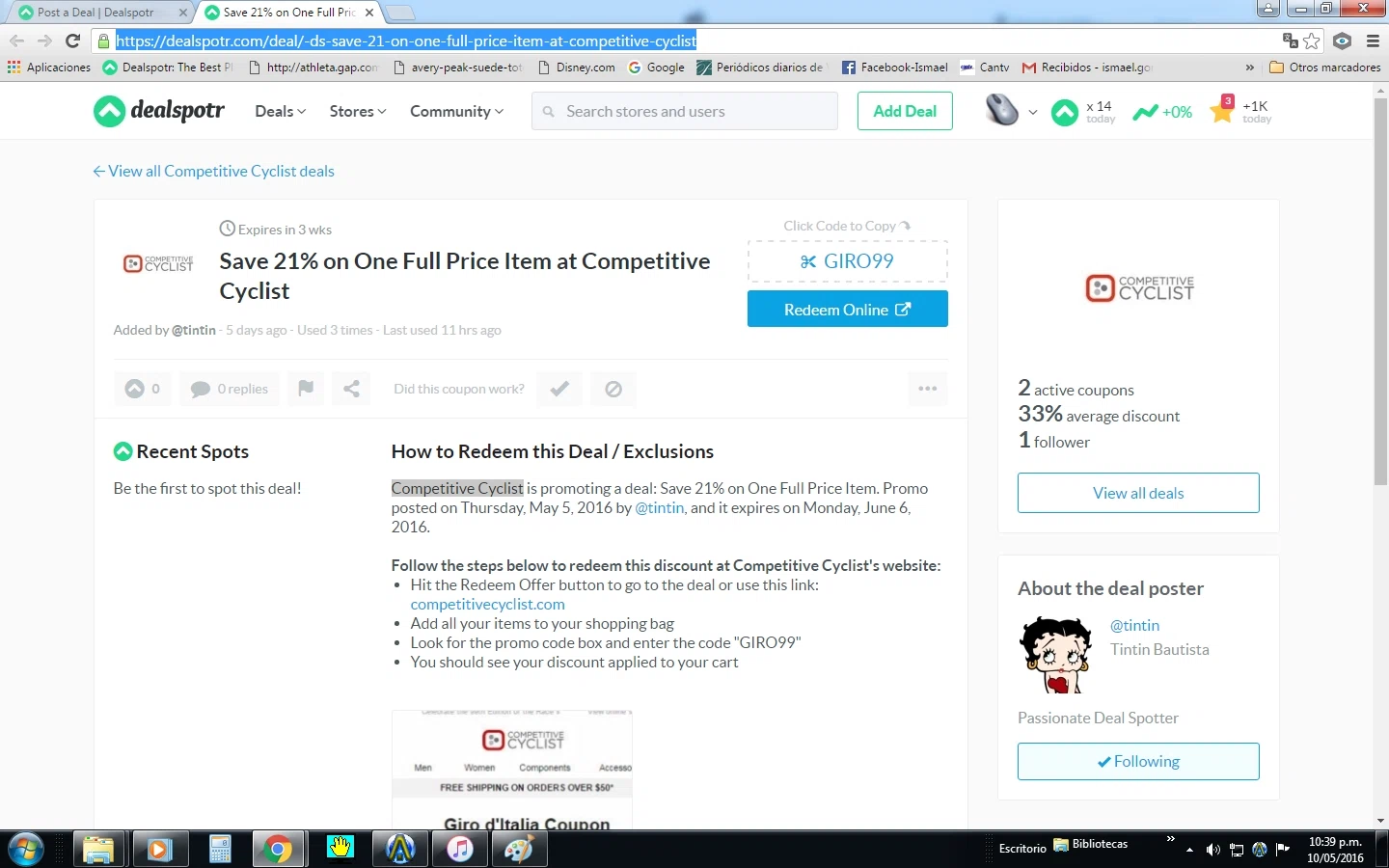Open the file explorer taskbar icon
The width and height of the screenshot is (1389, 868).
98,850
